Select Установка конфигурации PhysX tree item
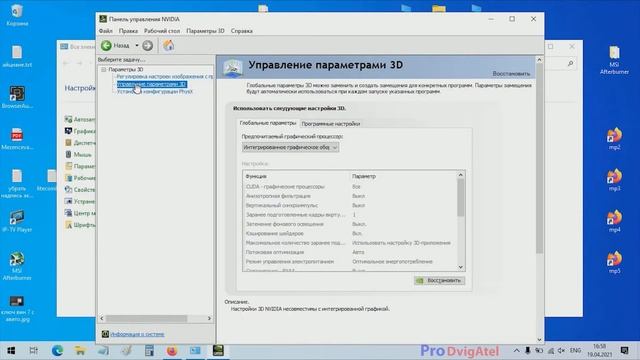Screen dimensions: 640x360 point(155,91)
